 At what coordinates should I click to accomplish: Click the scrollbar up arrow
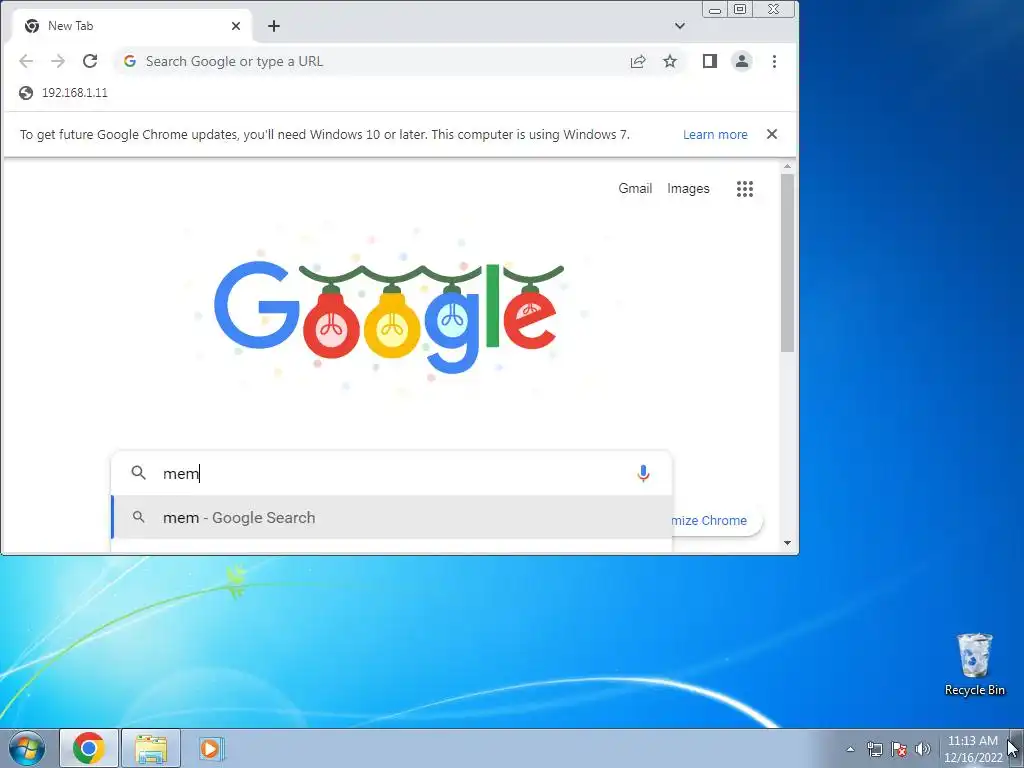(x=788, y=167)
